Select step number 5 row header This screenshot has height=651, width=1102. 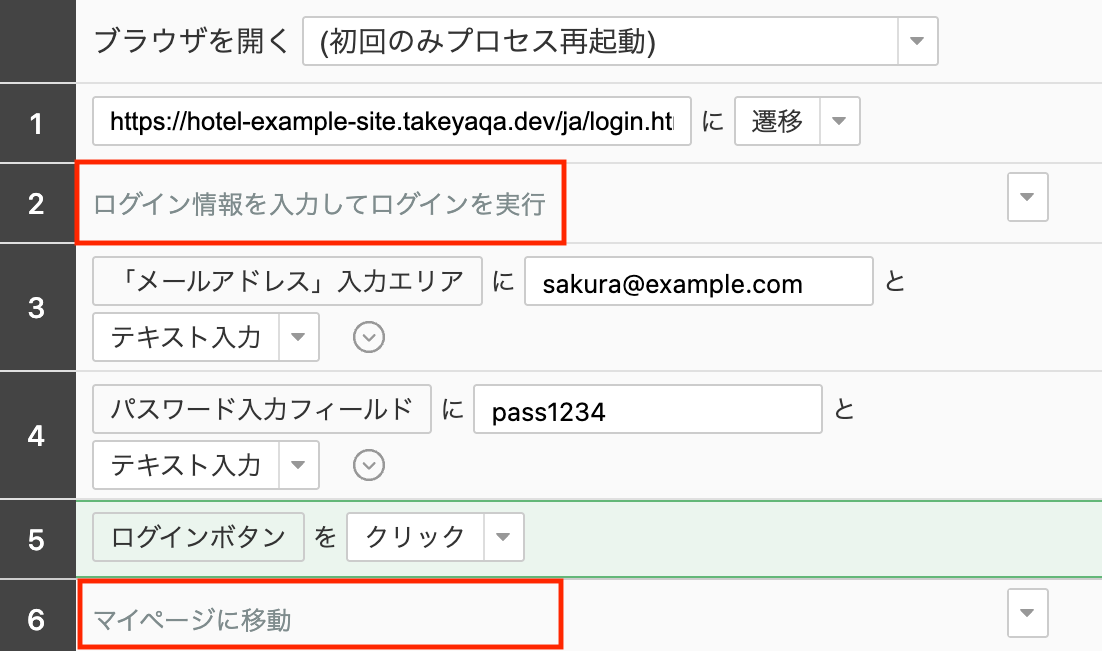pos(37,540)
